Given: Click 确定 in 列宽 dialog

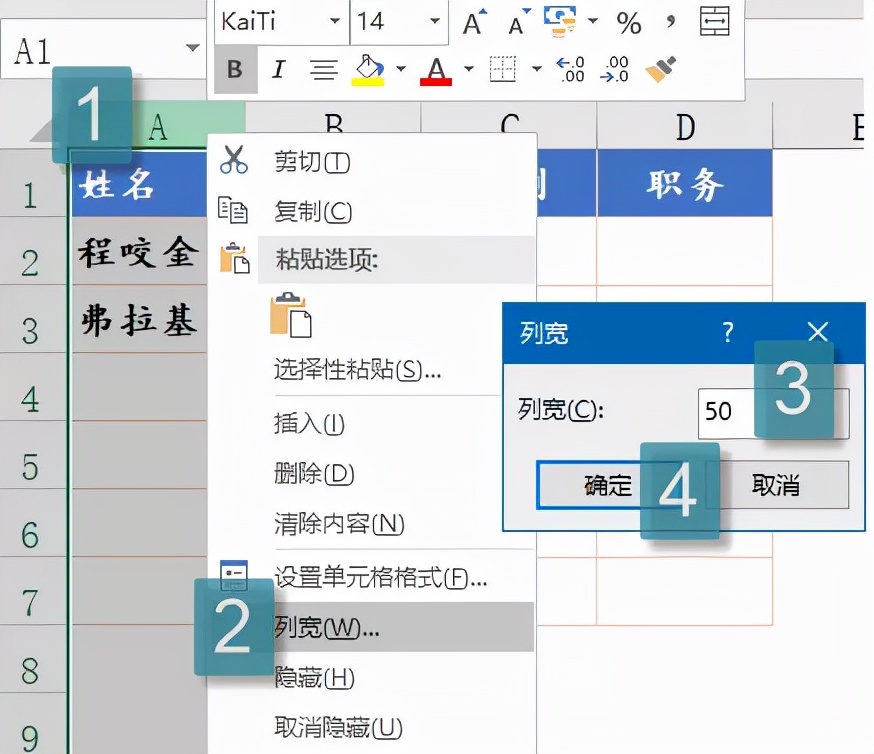Looking at the screenshot, I should [x=608, y=485].
